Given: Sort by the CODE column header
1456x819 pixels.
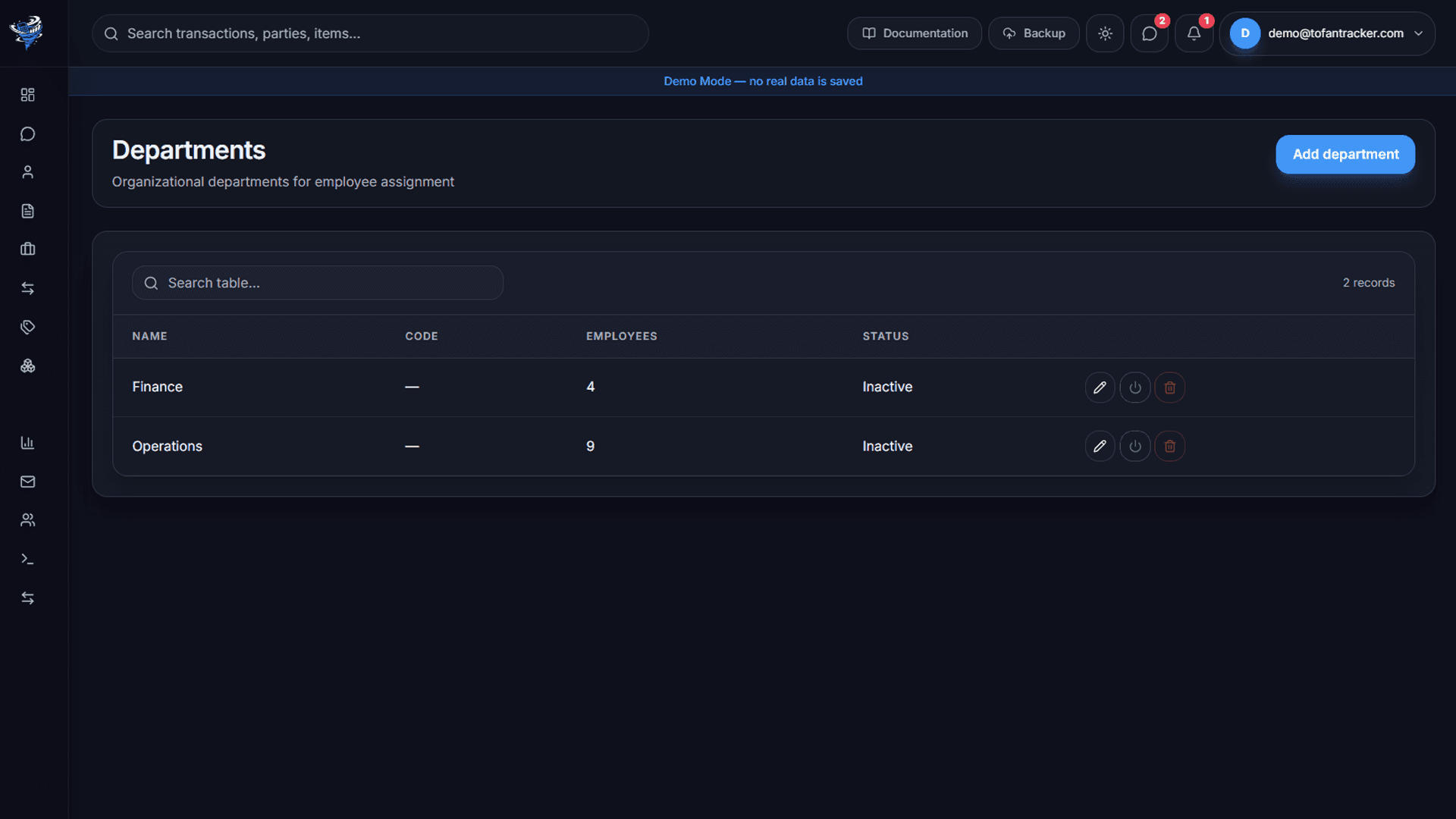Looking at the screenshot, I should [x=422, y=336].
